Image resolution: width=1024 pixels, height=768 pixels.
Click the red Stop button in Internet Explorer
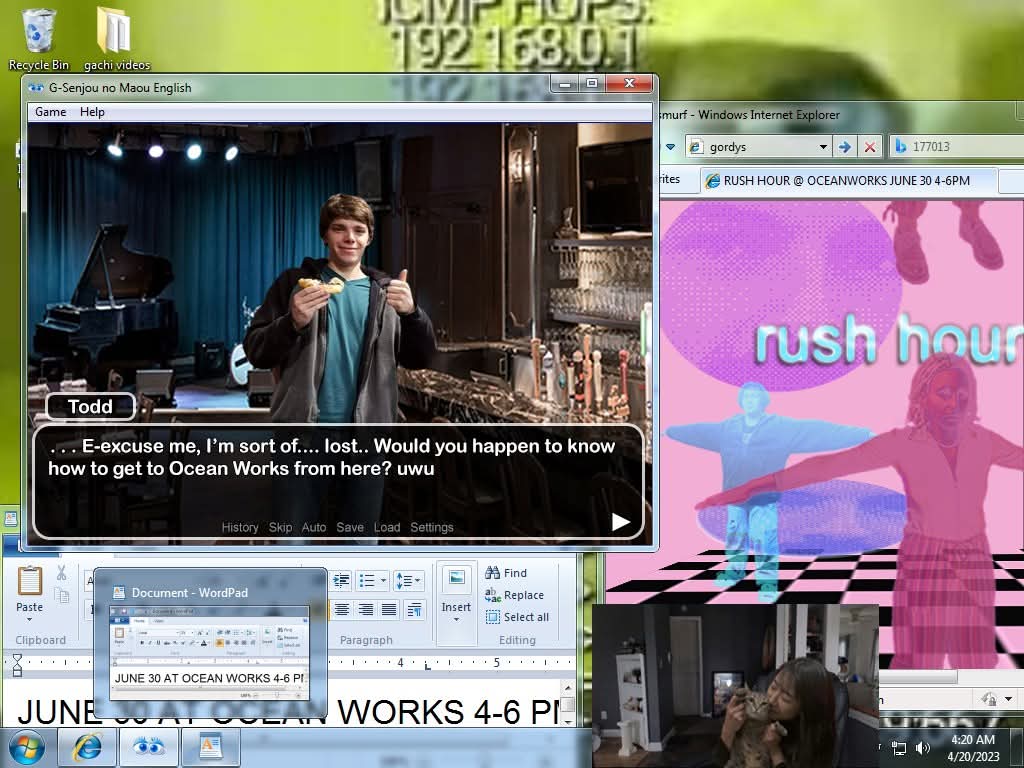click(x=869, y=147)
